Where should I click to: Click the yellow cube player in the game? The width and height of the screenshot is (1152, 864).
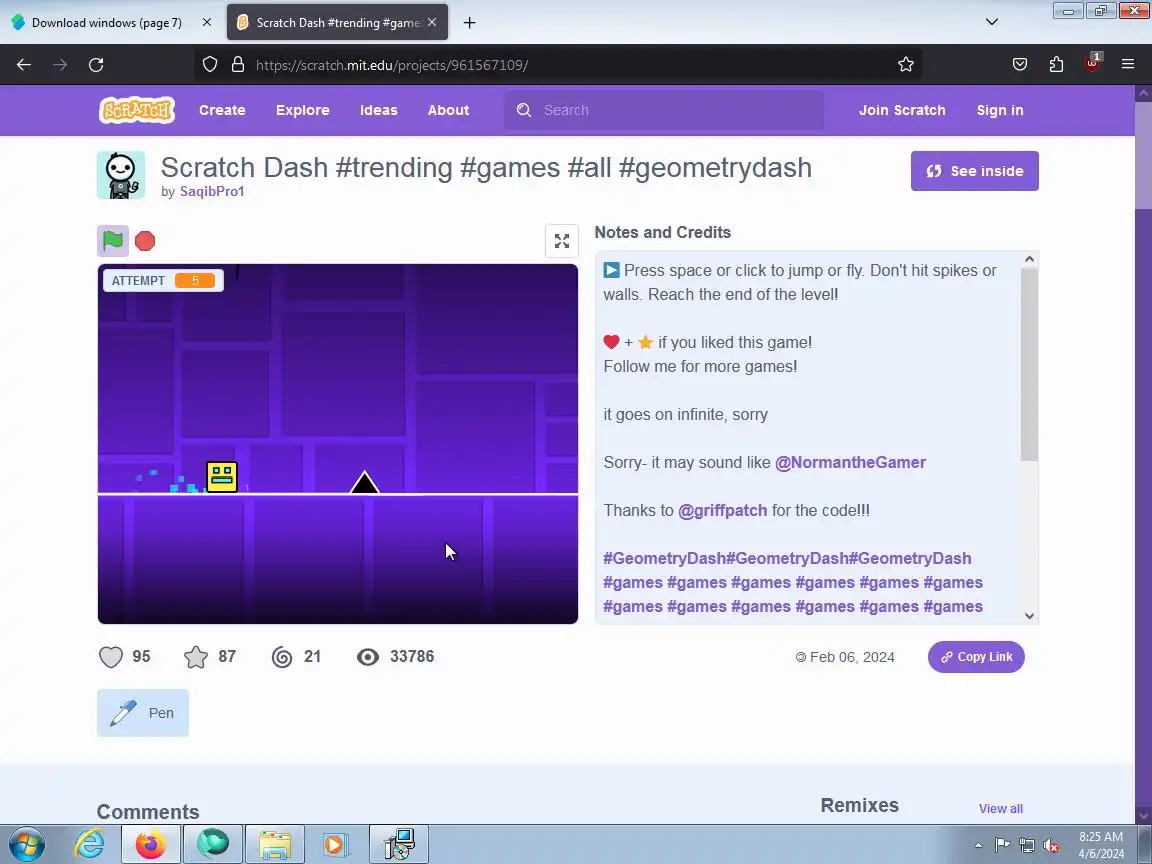(222, 477)
